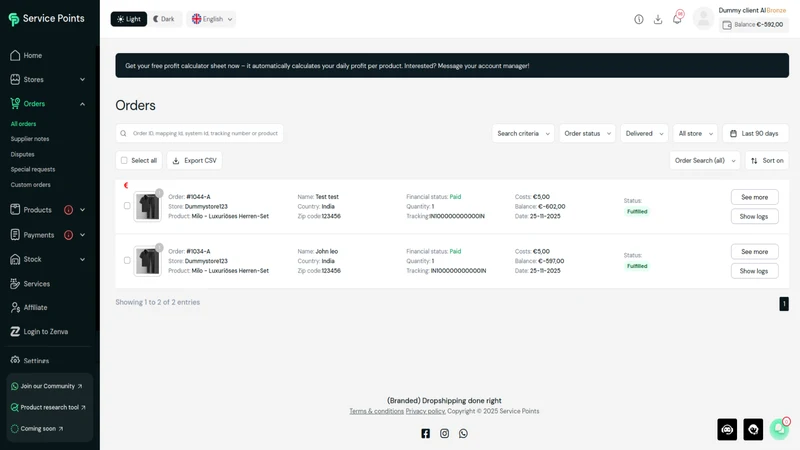Click product thumbnail of order #1044-A
Screen dimensions: 800x450
pyautogui.click(x=147, y=207)
